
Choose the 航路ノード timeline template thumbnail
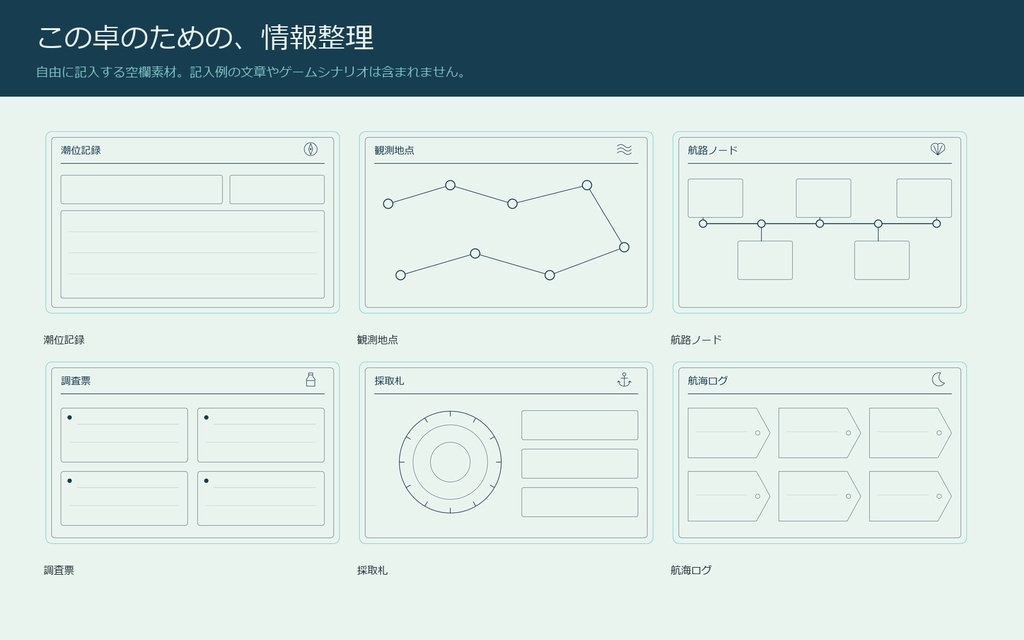[820, 222]
